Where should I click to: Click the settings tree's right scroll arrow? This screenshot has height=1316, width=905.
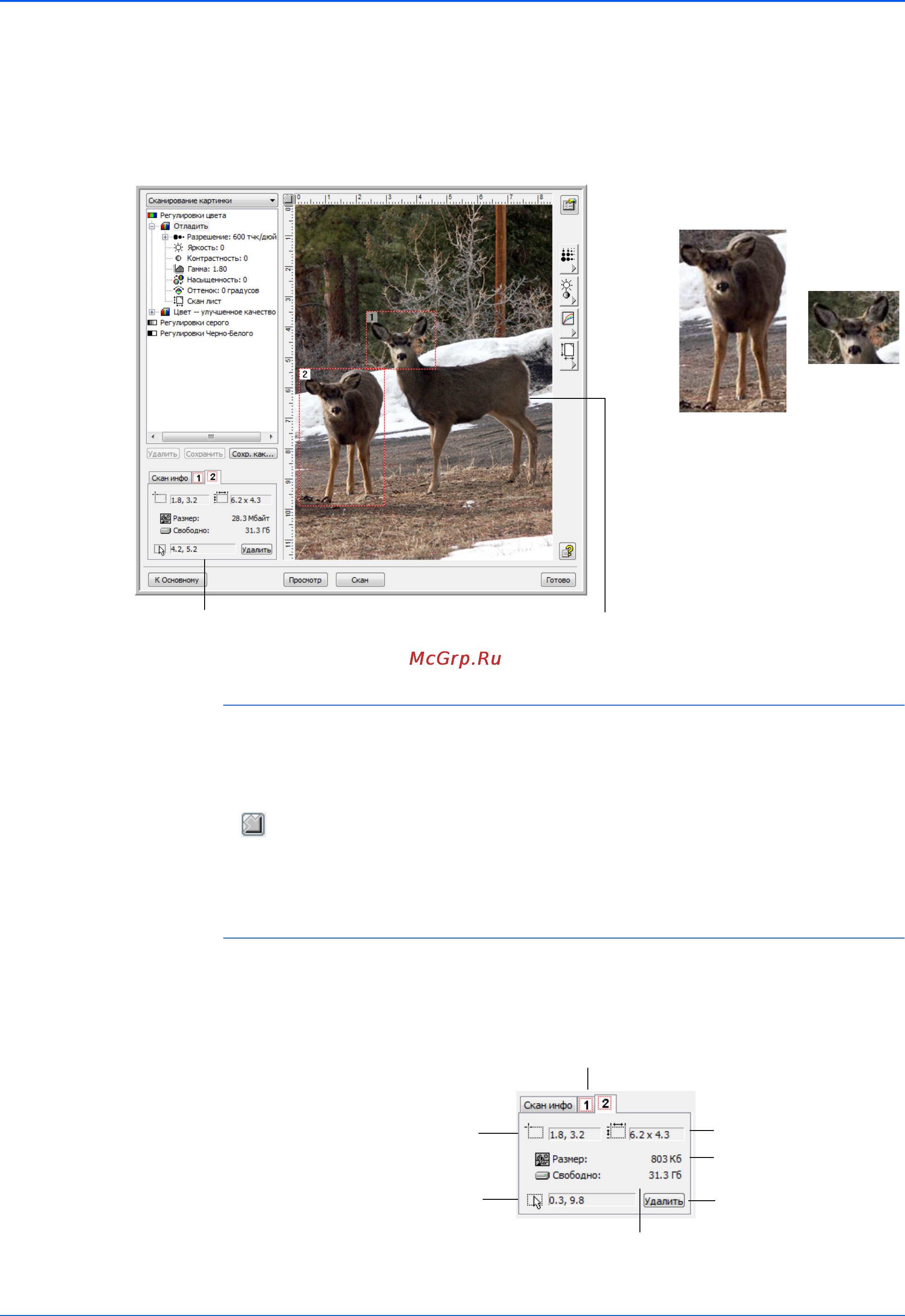point(271,437)
